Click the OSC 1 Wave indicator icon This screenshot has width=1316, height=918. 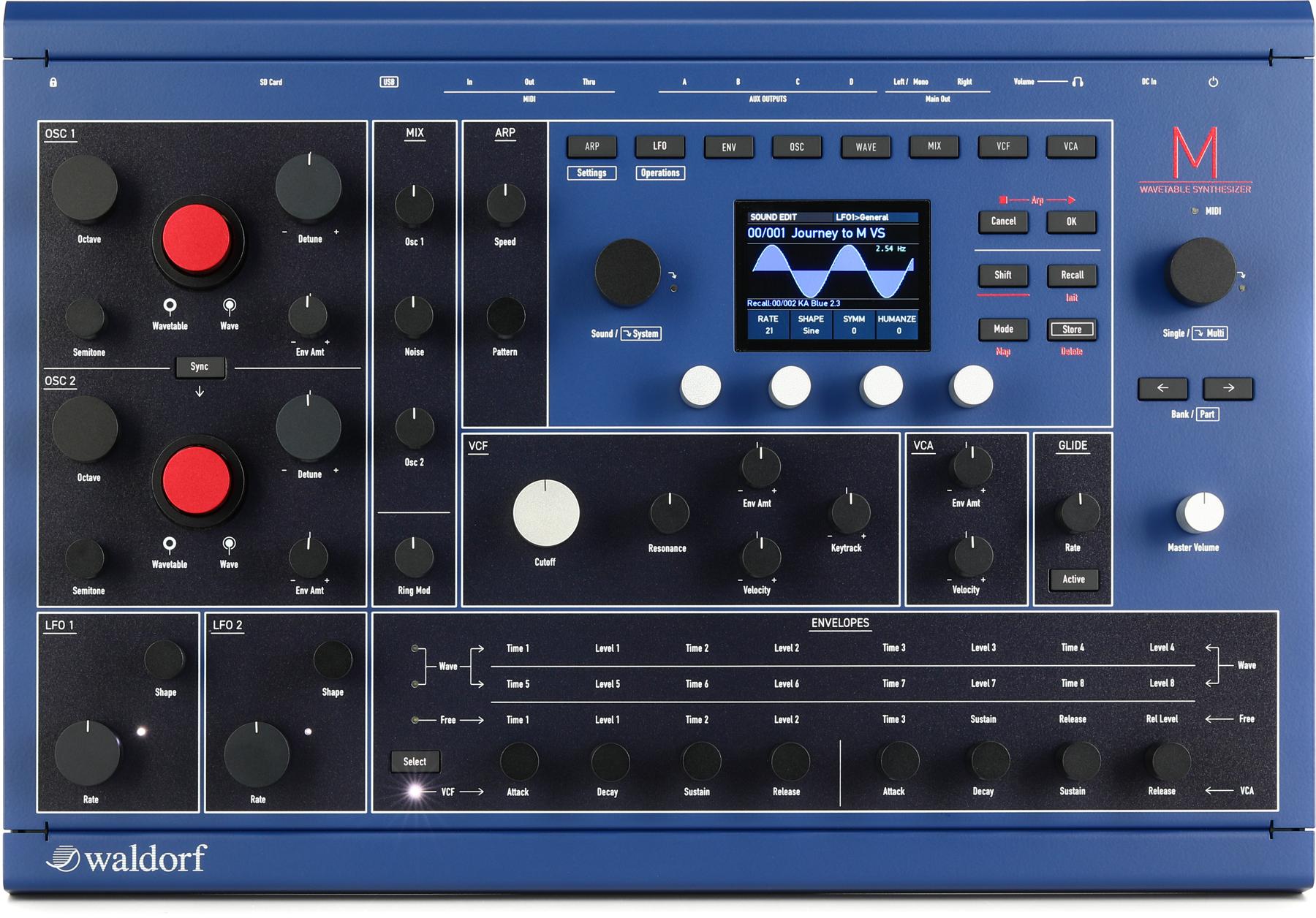point(229,306)
